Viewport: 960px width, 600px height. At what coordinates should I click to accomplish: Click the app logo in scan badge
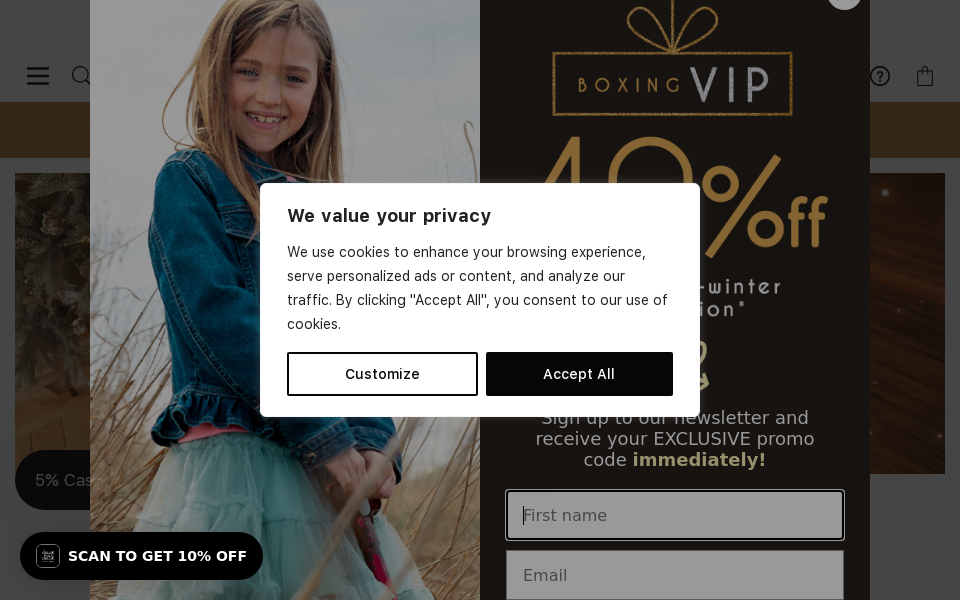(48, 556)
